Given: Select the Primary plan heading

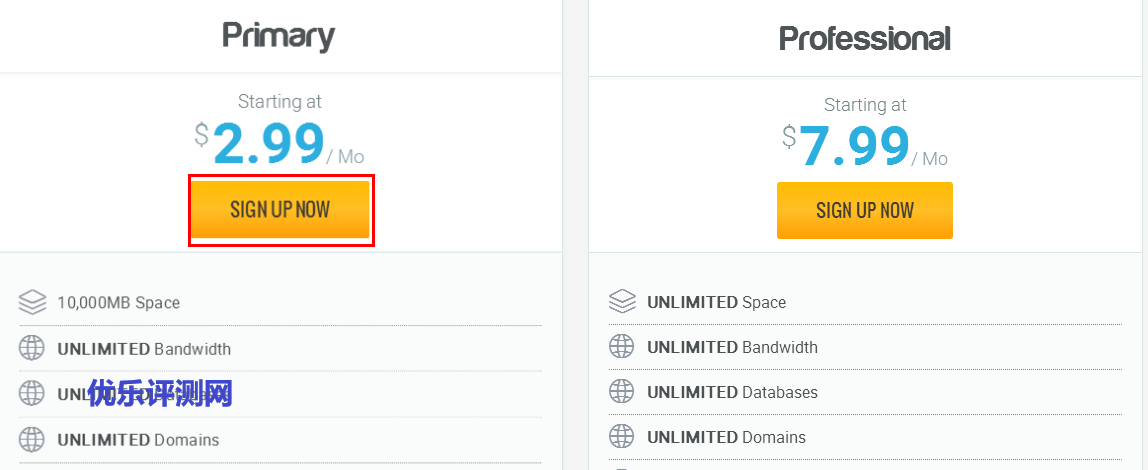Looking at the screenshot, I should [x=278, y=36].
